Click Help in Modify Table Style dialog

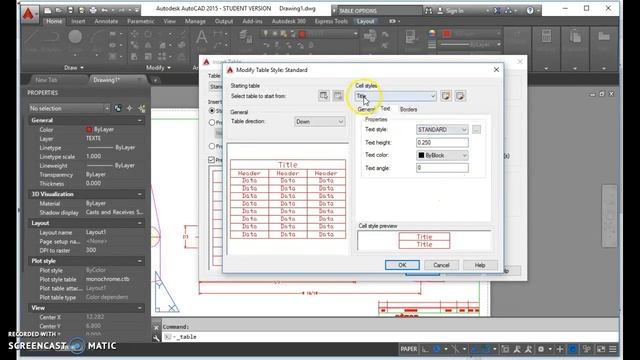click(480, 265)
